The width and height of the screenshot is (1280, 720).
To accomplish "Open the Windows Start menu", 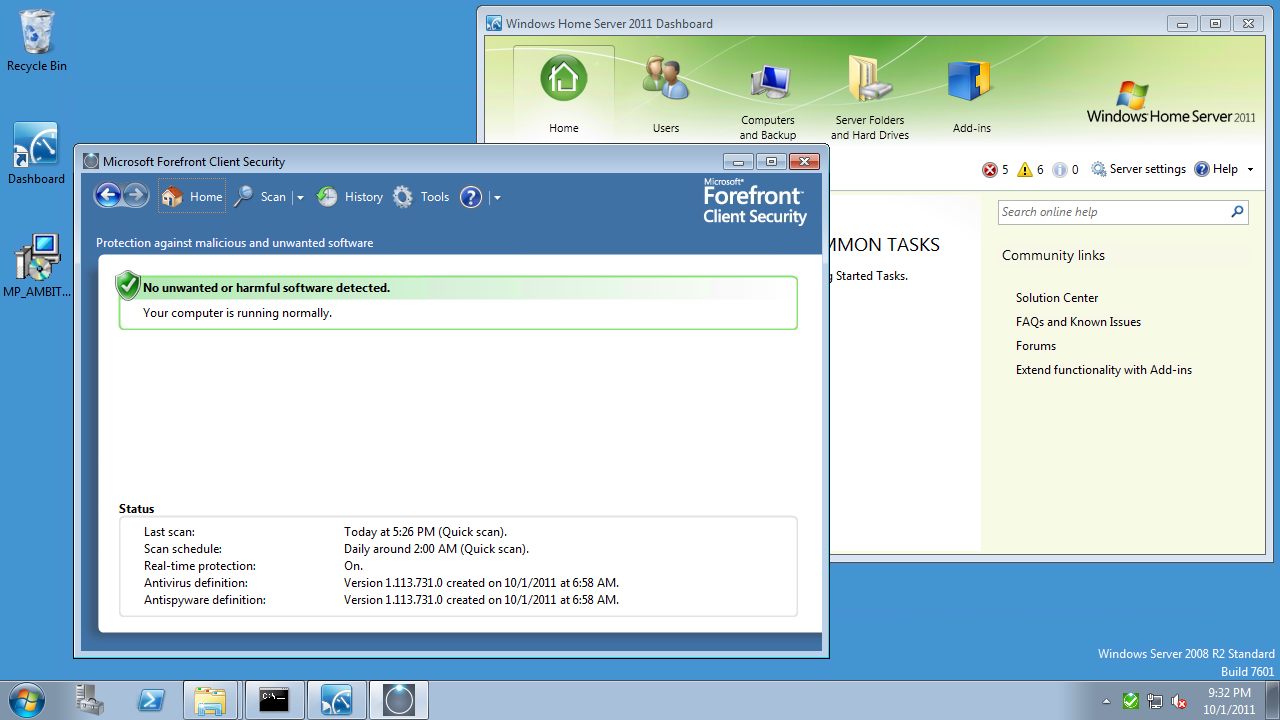I will point(26,700).
